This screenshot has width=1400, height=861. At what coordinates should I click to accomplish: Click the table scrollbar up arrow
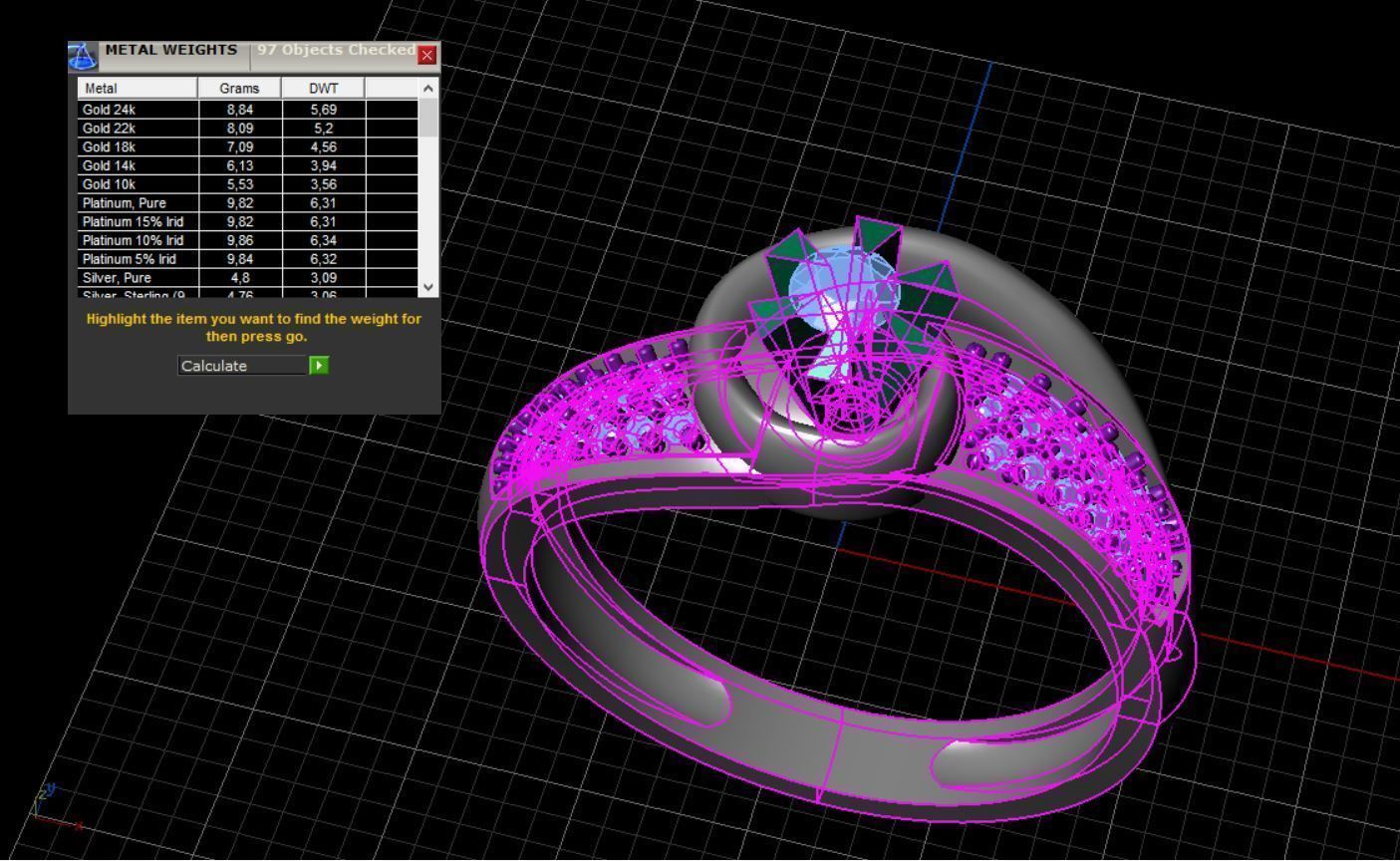tap(428, 88)
